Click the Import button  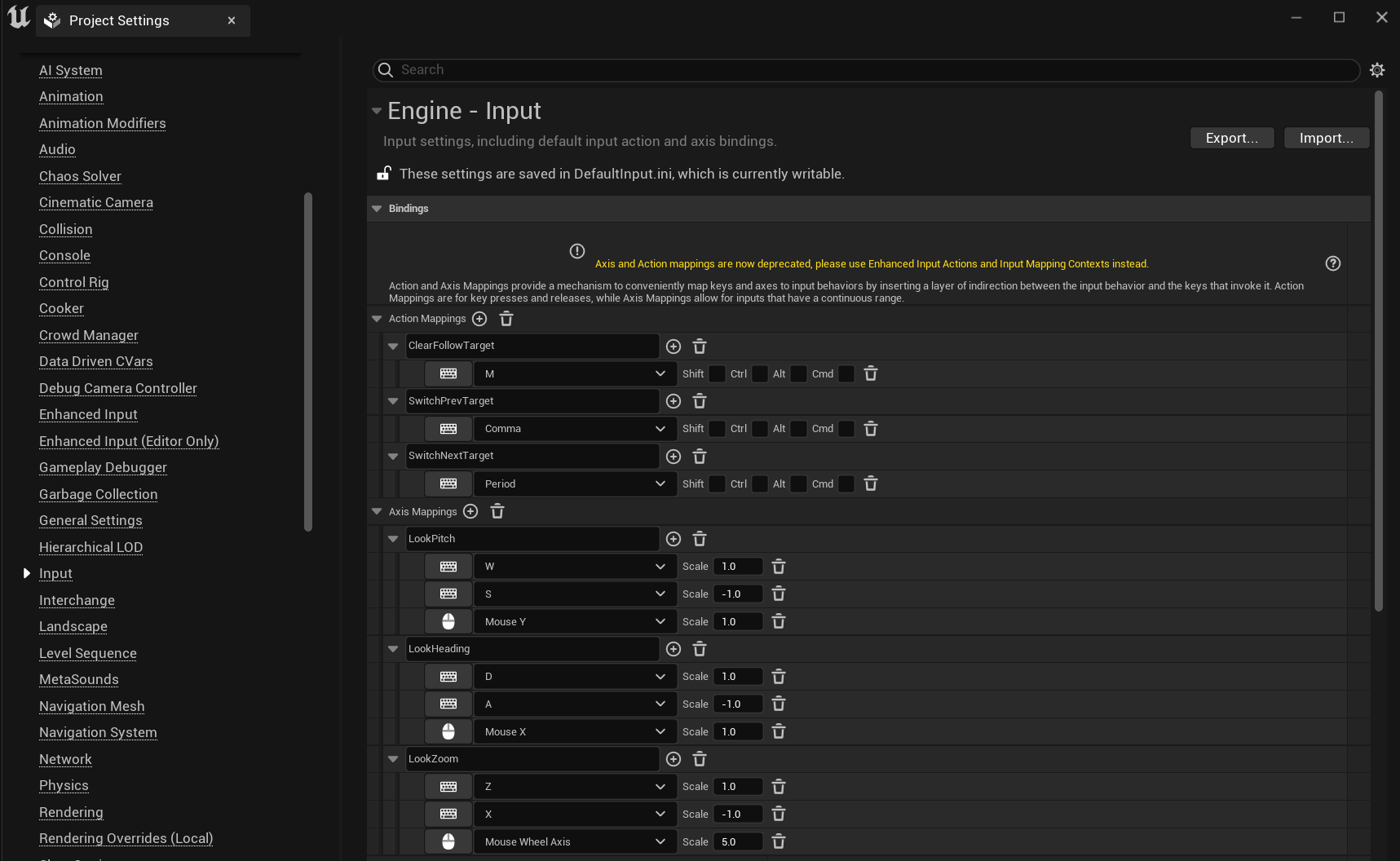[1326, 138]
